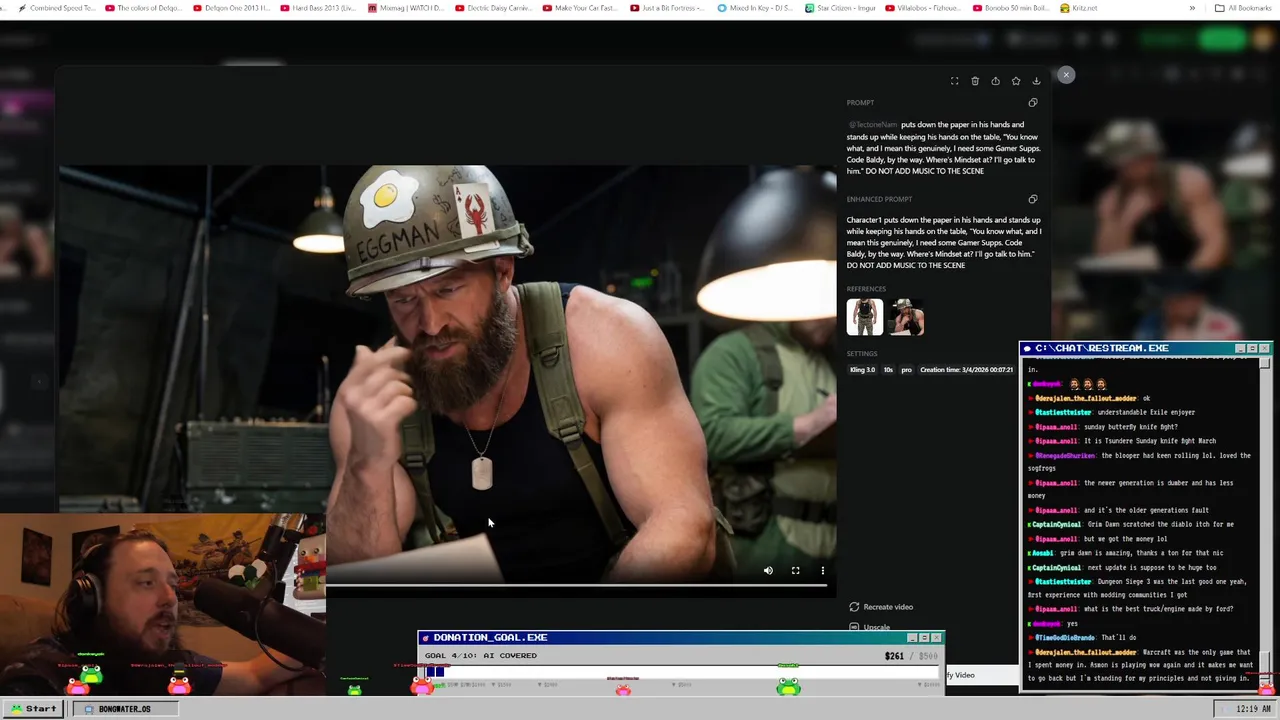1280x720 pixels.
Task: Seek along the video progress bar
Action: tap(577, 586)
